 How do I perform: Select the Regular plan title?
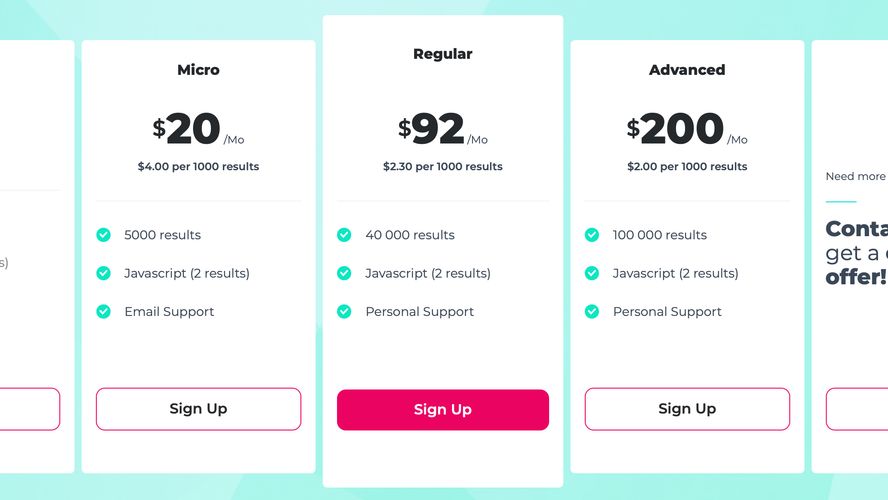[442, 54]
